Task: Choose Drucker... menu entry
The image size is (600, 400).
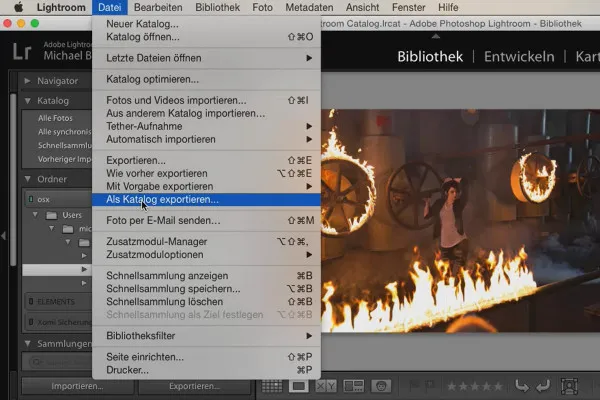Action: coord(206,370)
